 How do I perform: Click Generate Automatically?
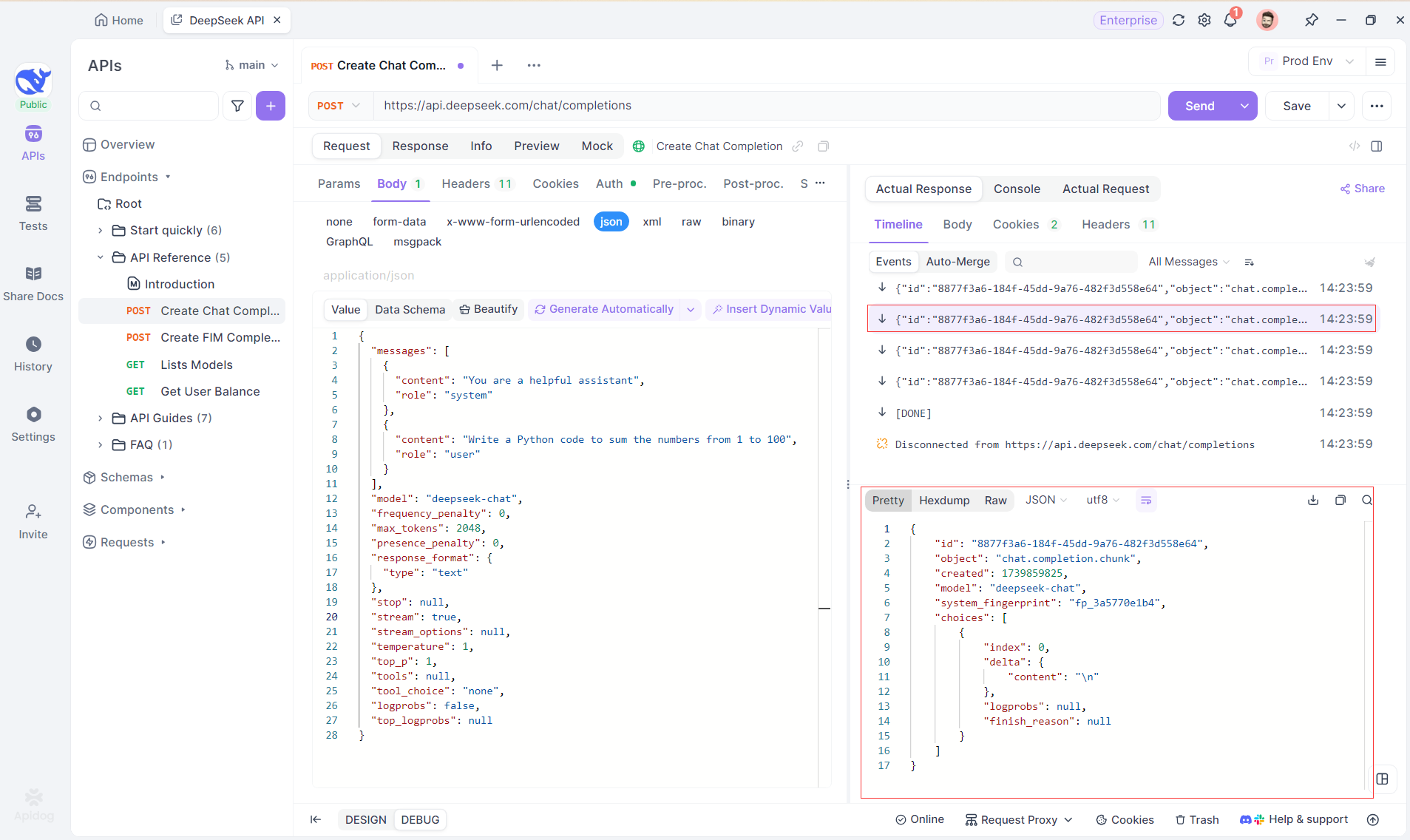click(604, 309)
